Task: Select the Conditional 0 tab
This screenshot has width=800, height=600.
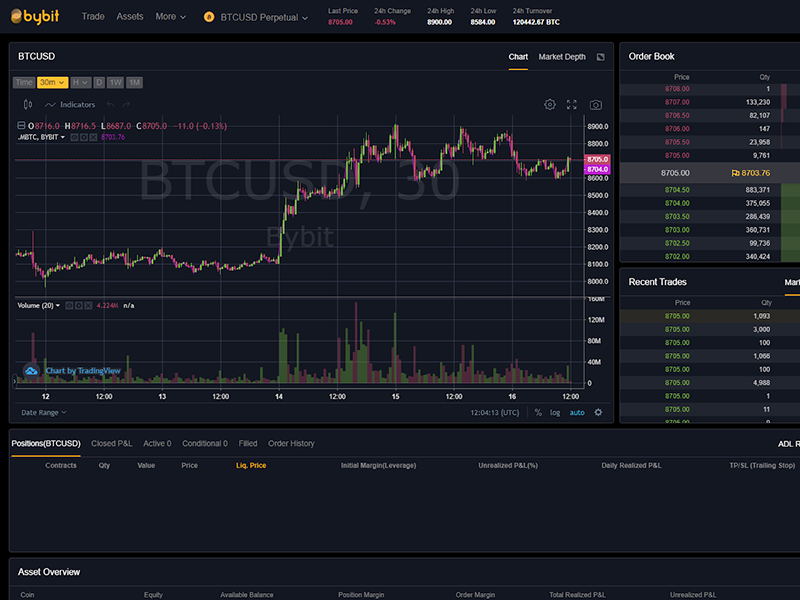Action: coord(205,443)
